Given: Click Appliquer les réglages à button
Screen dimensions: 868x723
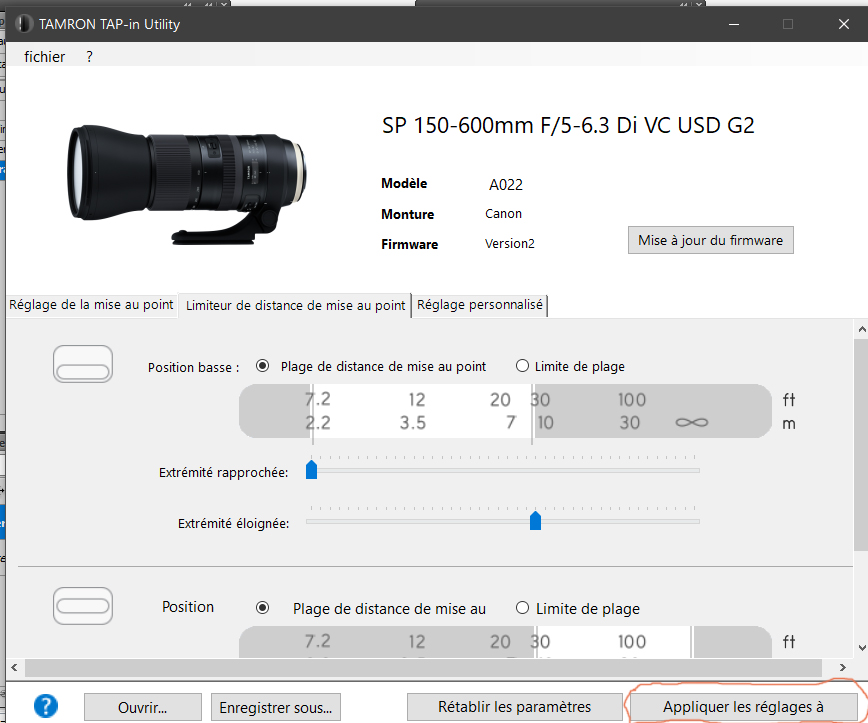Looking at the screenshot, I should tap(743, 706).
